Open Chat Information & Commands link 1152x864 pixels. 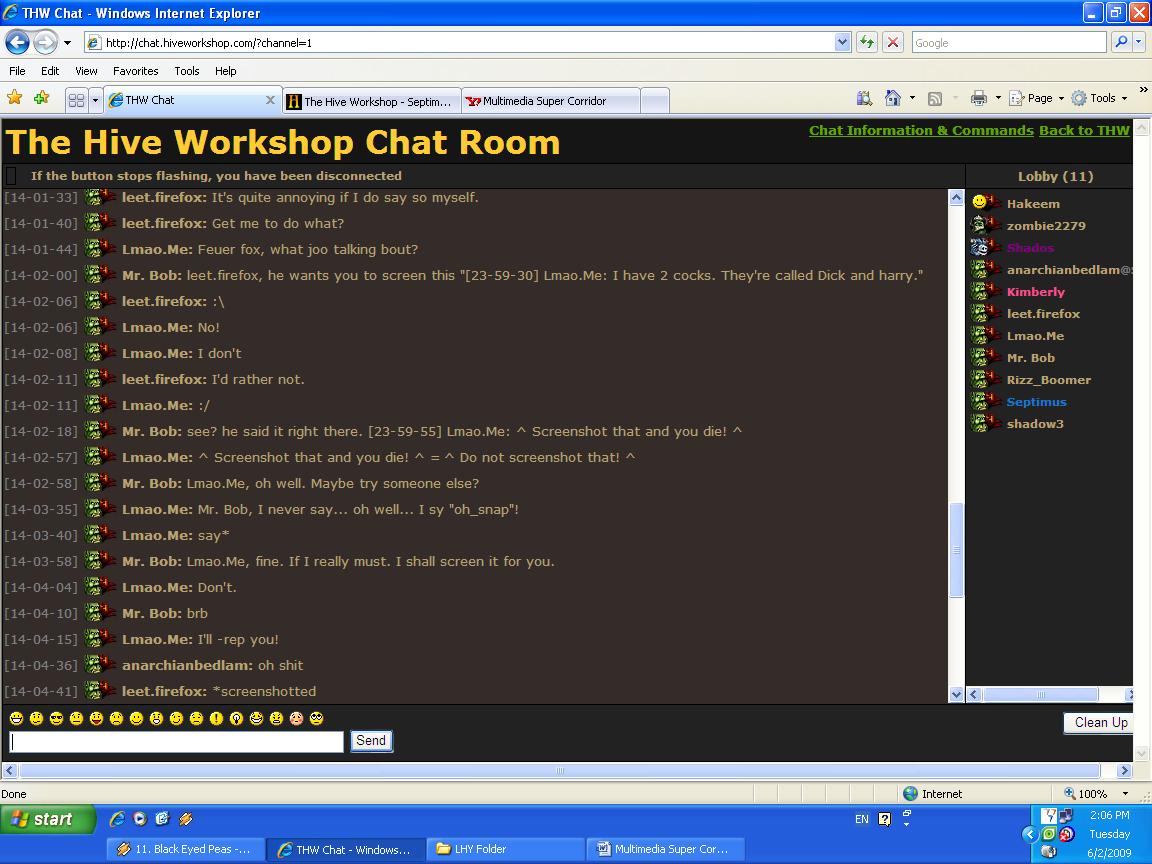click(921, 130)
